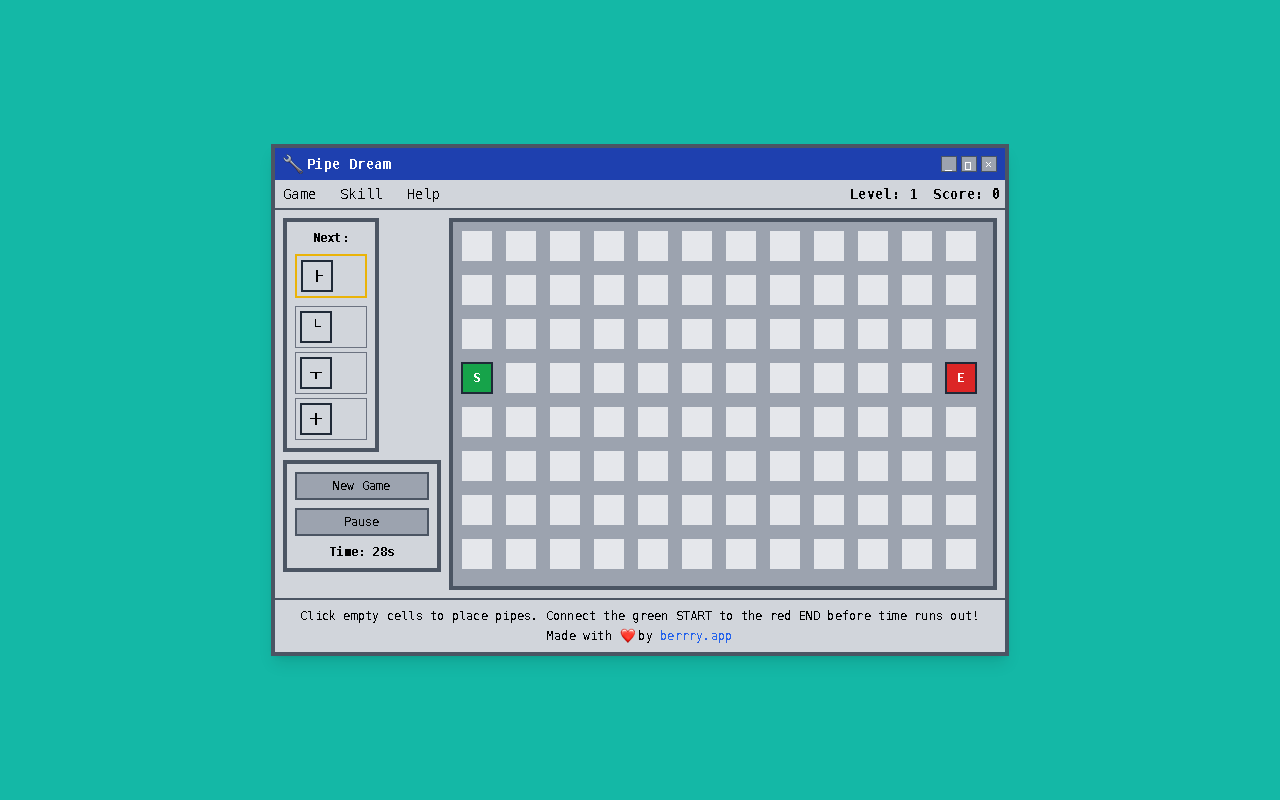1280x800 pixels.
Task: Visit the berrry.app link
Action: click(695, 635)
